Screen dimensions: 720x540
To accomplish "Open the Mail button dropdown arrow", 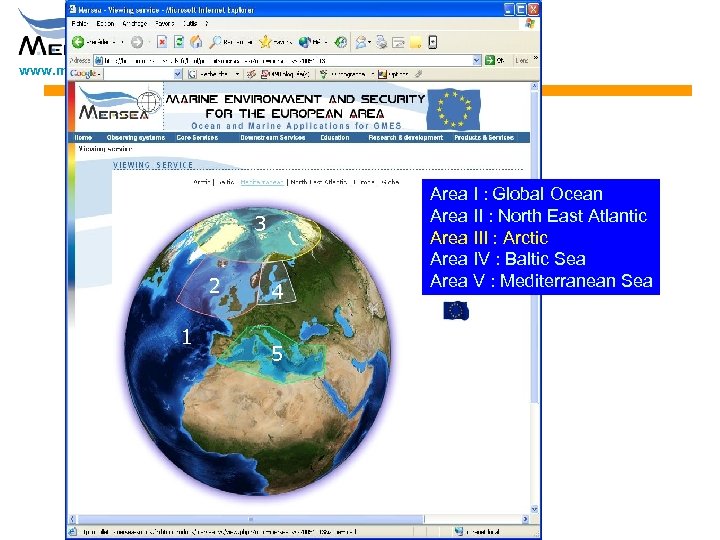I will click(x=370, y=42).
